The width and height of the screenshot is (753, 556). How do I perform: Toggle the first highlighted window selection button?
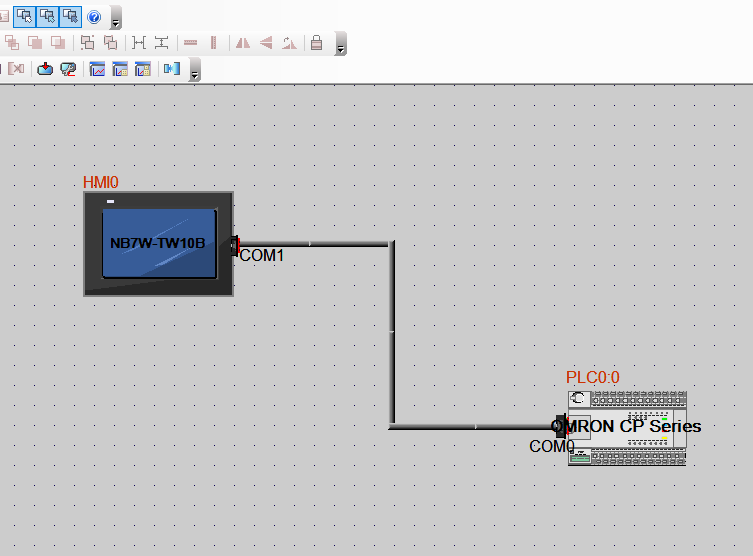coord(23,17)
